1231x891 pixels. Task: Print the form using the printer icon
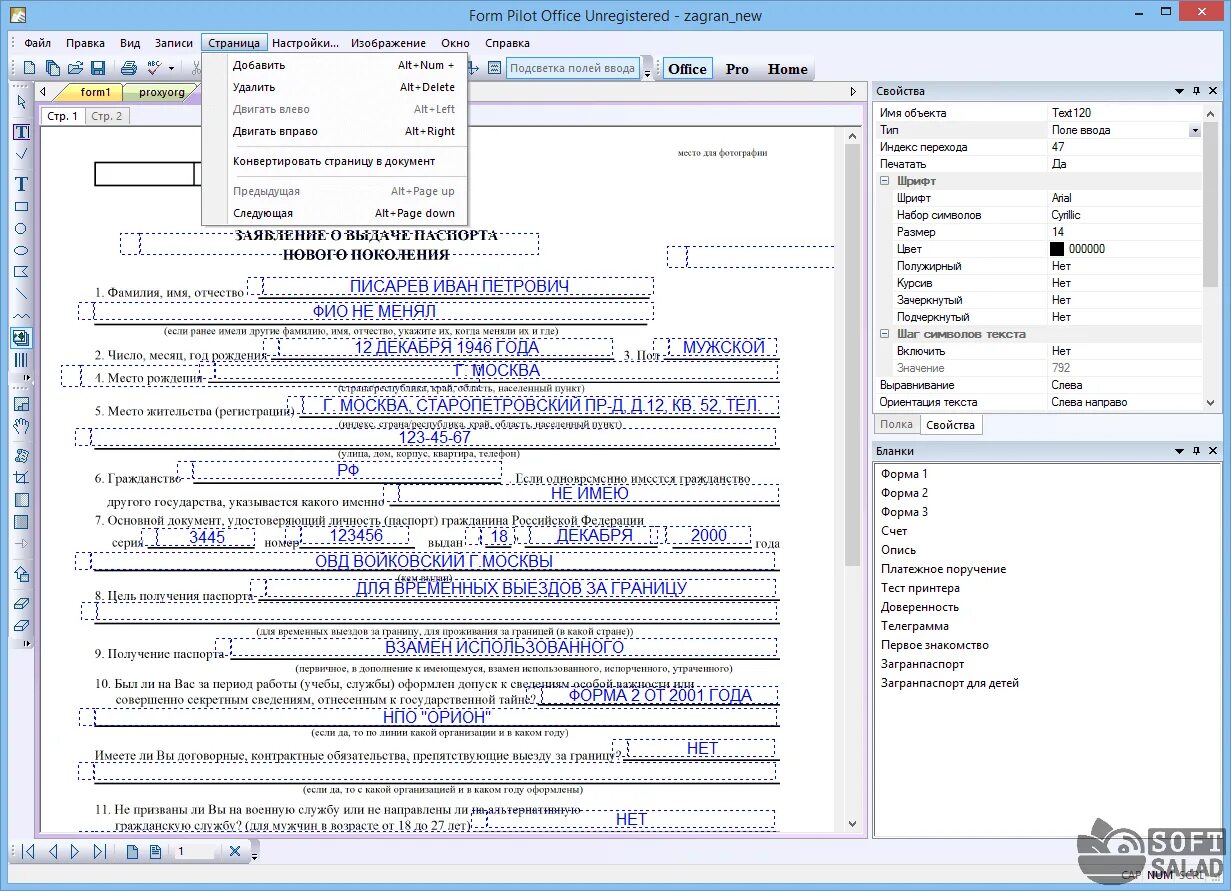click(128, 68)
